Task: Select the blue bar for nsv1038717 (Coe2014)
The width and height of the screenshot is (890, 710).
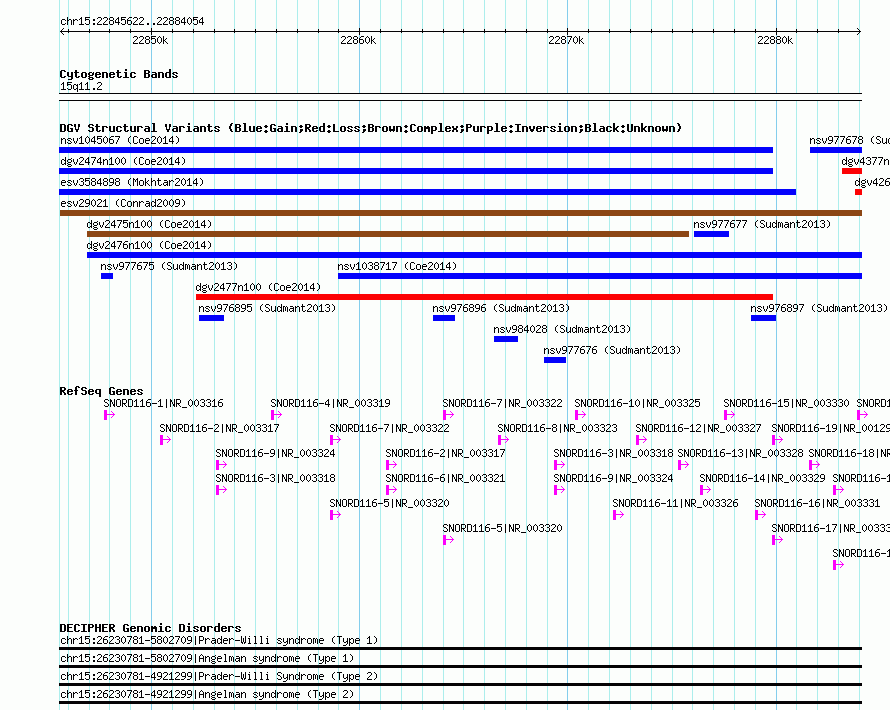Action: pos(600,276)
